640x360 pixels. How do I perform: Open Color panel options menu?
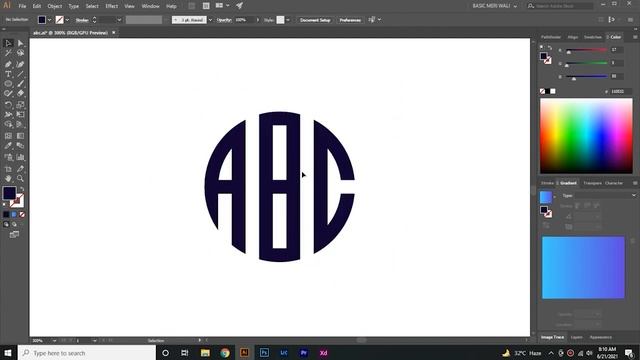tap(635, 37)
